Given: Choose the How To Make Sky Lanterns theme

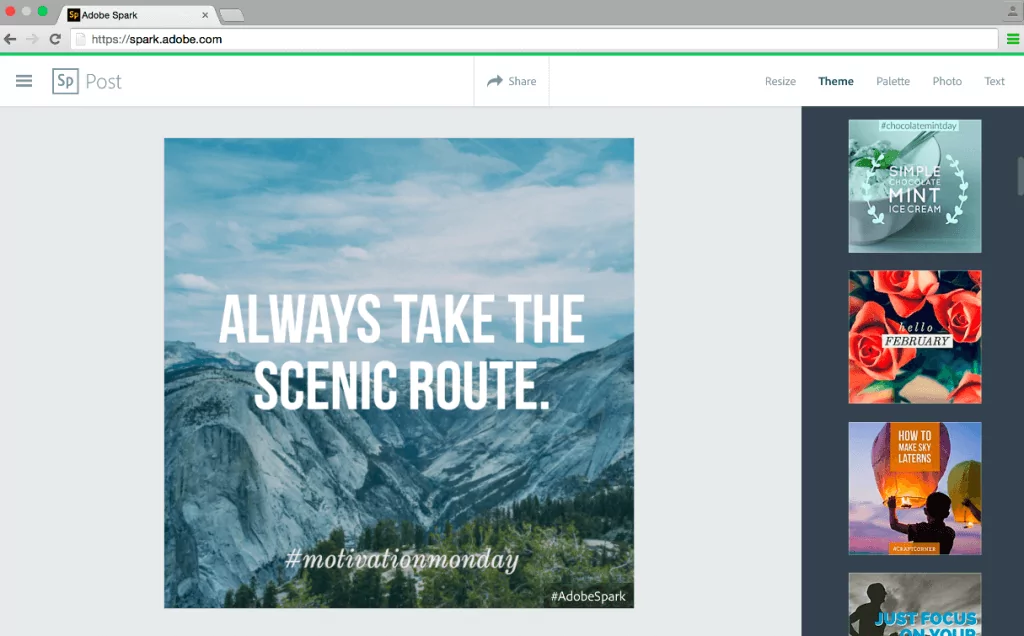Looking at the screenshot, I should pyautogui.click(x=914, y=488).
